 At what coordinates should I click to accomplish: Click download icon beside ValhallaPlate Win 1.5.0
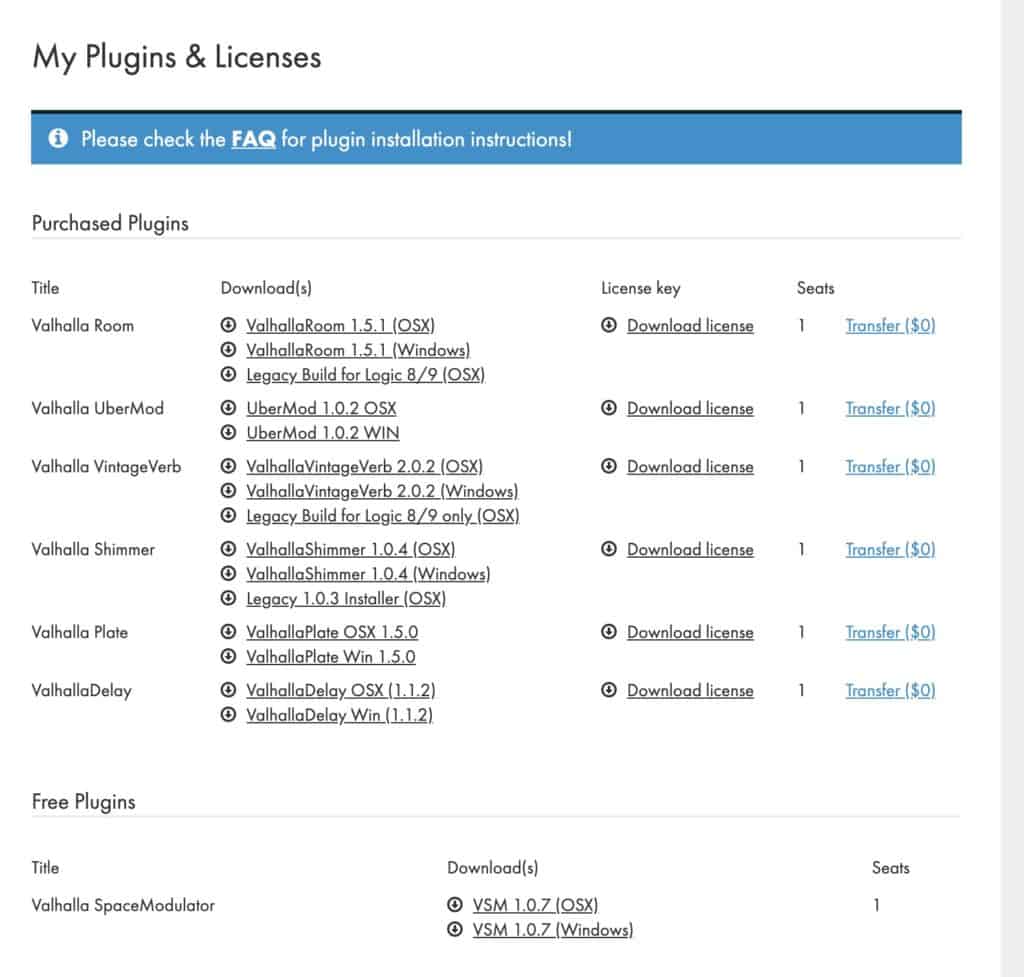[228, 656]
